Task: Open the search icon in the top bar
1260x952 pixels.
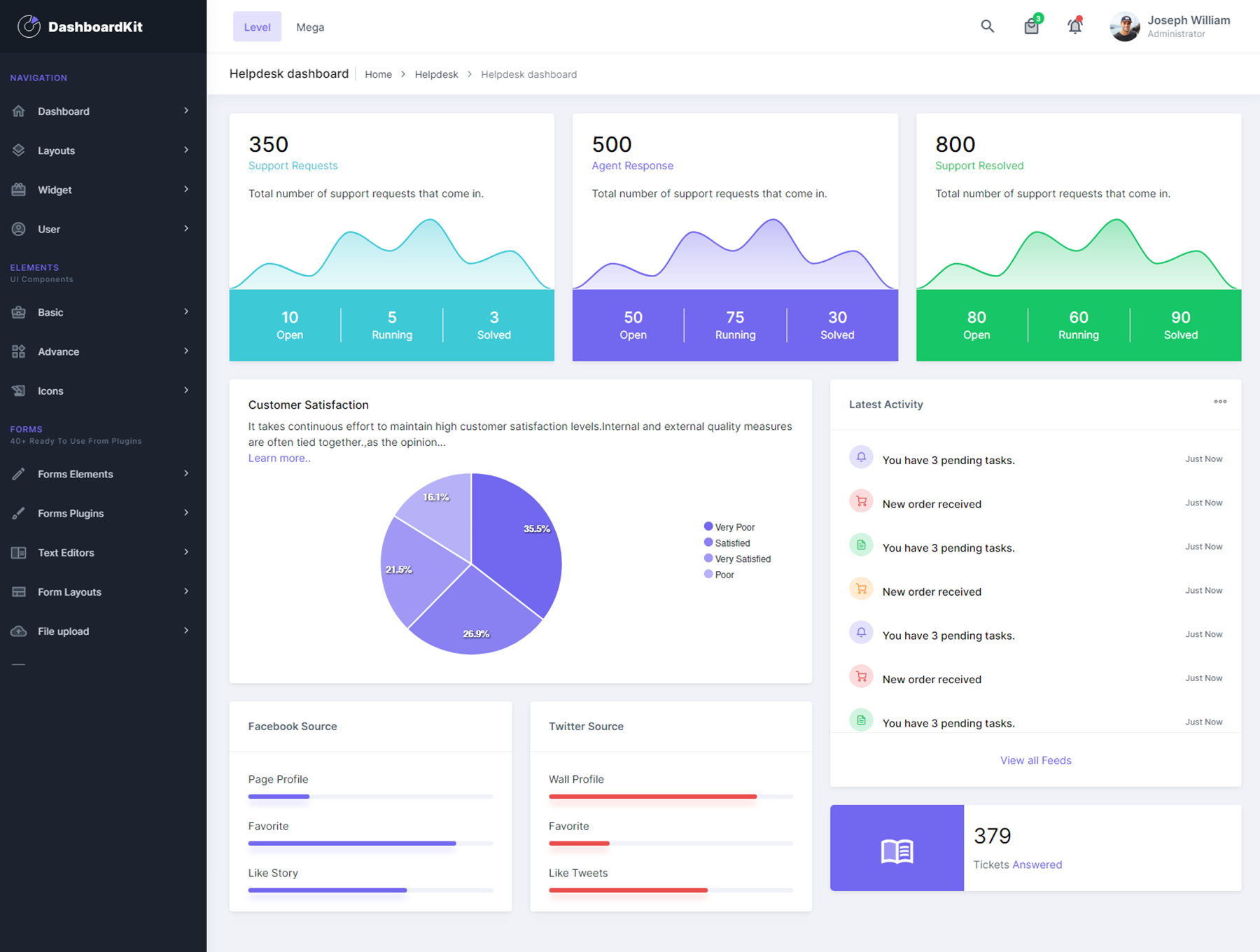Action: pos(988,26)
